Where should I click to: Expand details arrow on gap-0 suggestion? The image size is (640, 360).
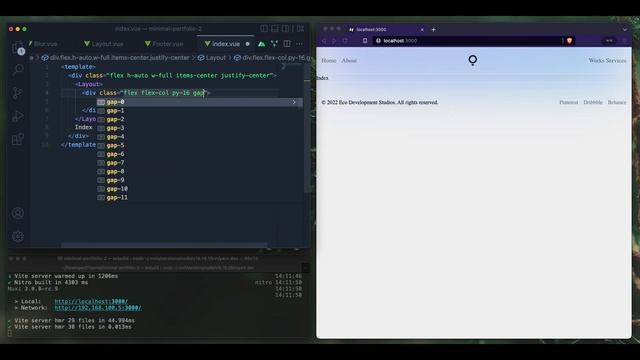click(294, 102)
